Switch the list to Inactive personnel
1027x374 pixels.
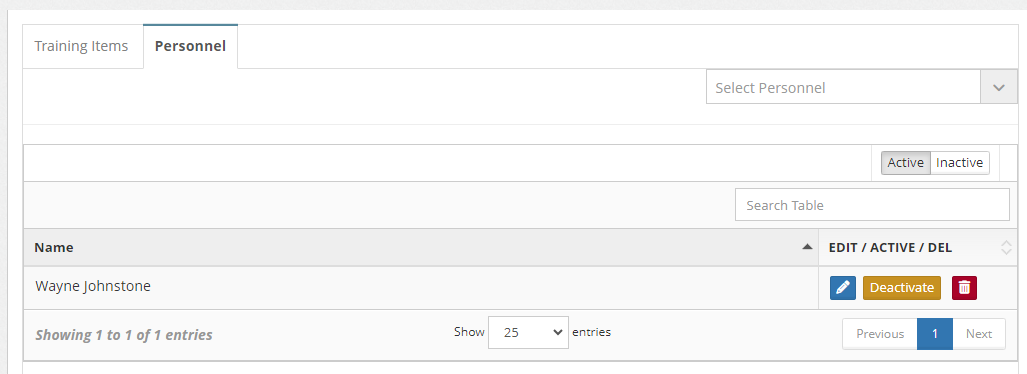pyautogui.click(x=960, y=162)
